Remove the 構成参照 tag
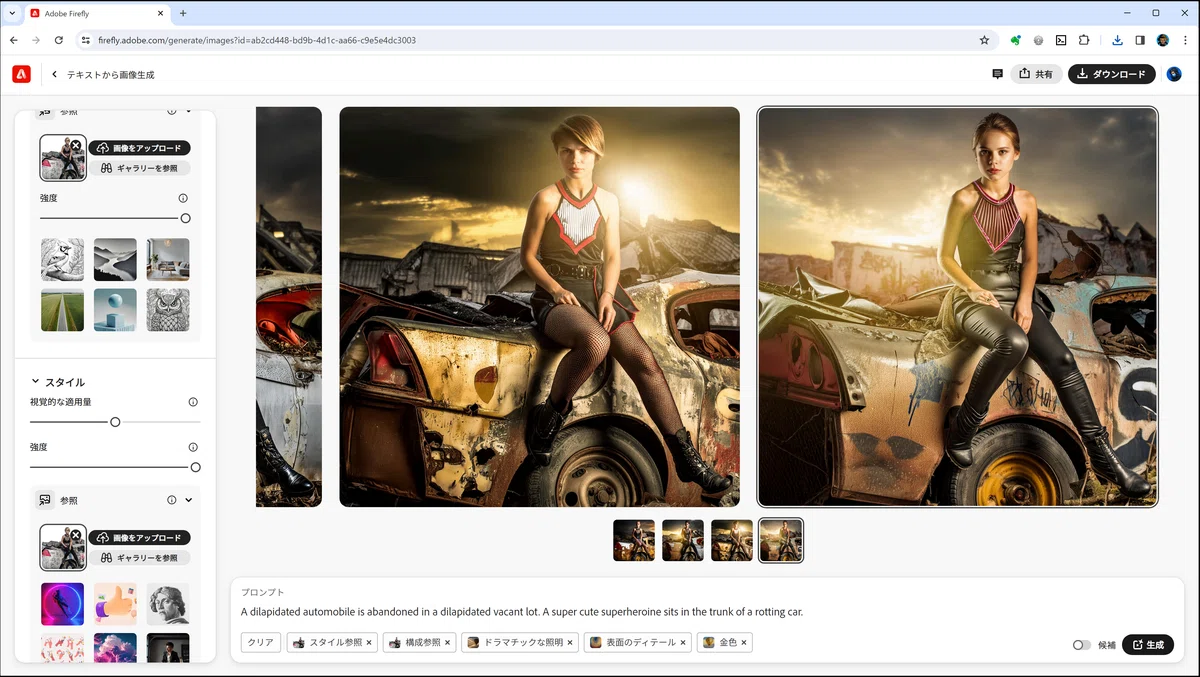 tap(447, 643)
